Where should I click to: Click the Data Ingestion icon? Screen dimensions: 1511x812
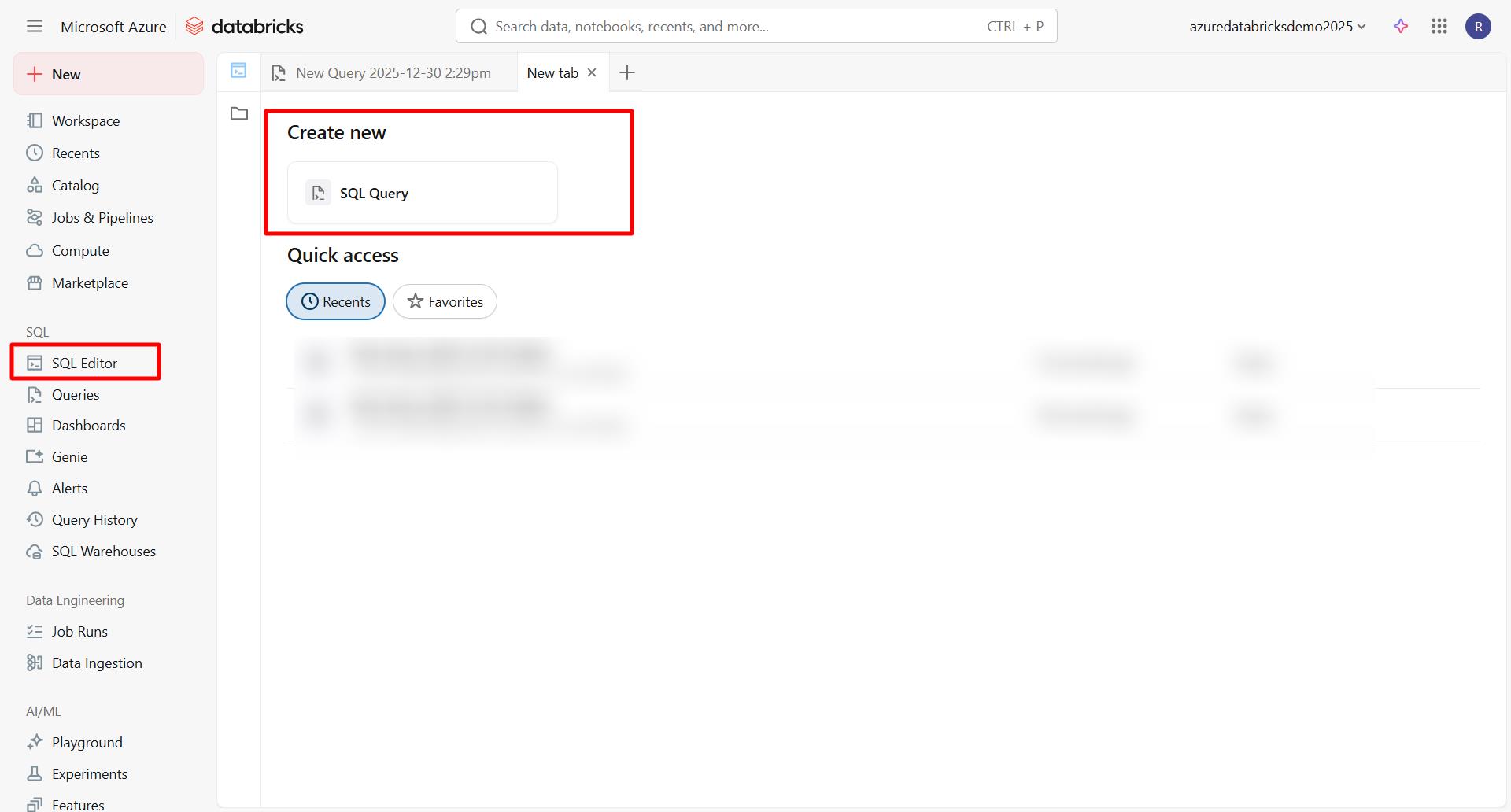coord(35,663)
